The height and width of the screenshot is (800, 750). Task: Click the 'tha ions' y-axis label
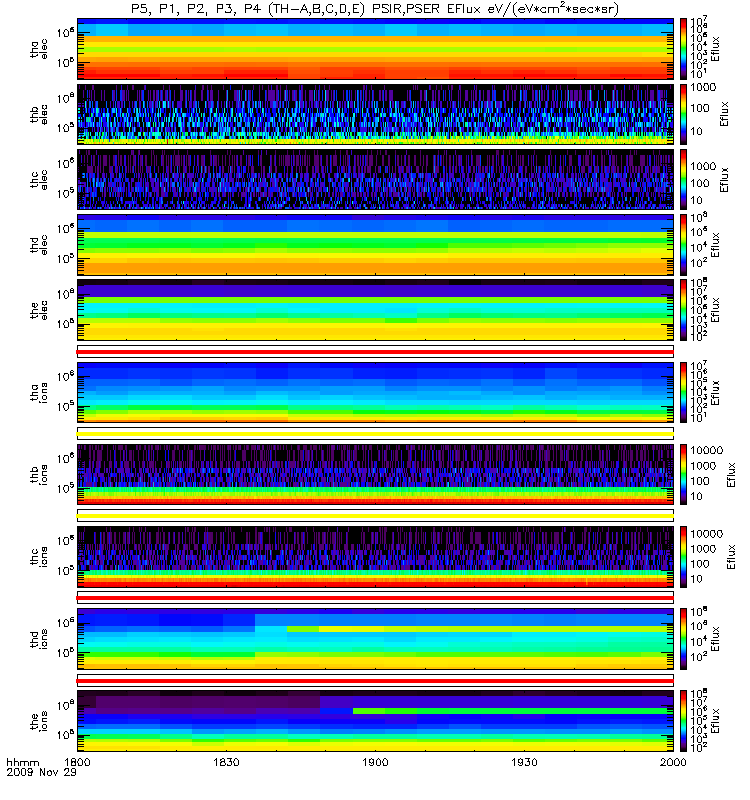click(x=39, y=392)
